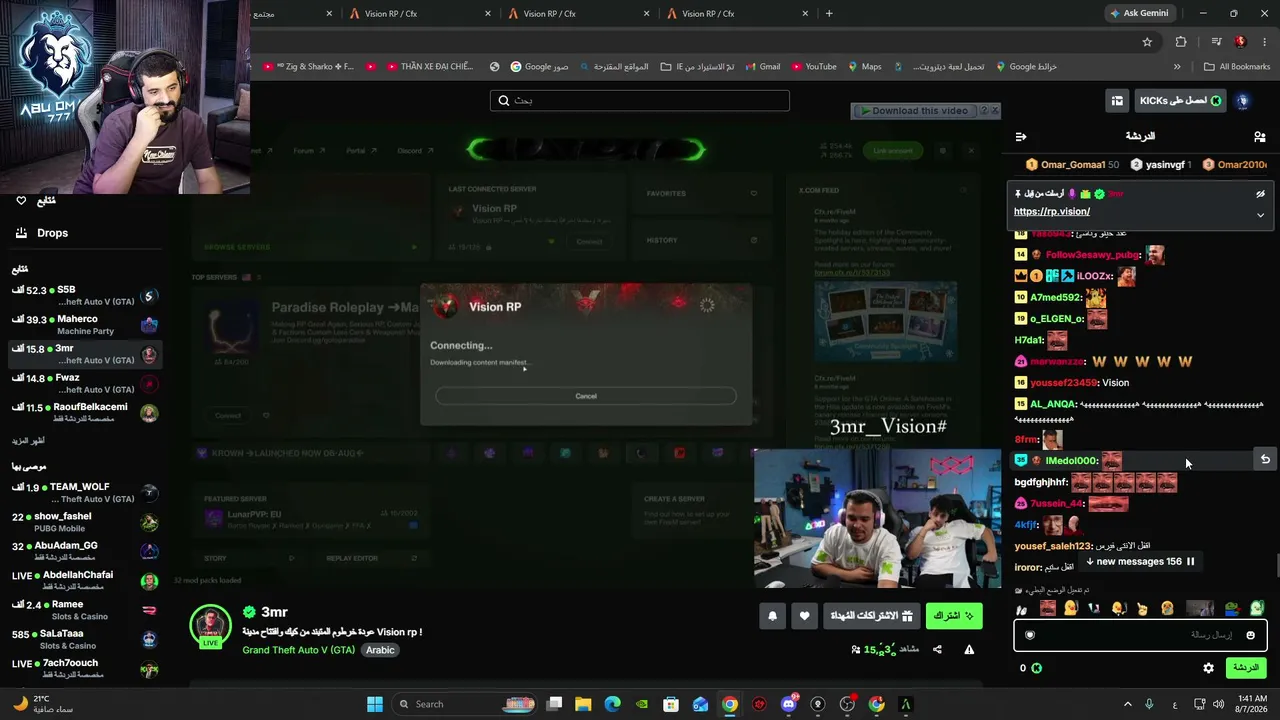
Task: Open the taskbar clock and calendar
Action: point(1253,704)
